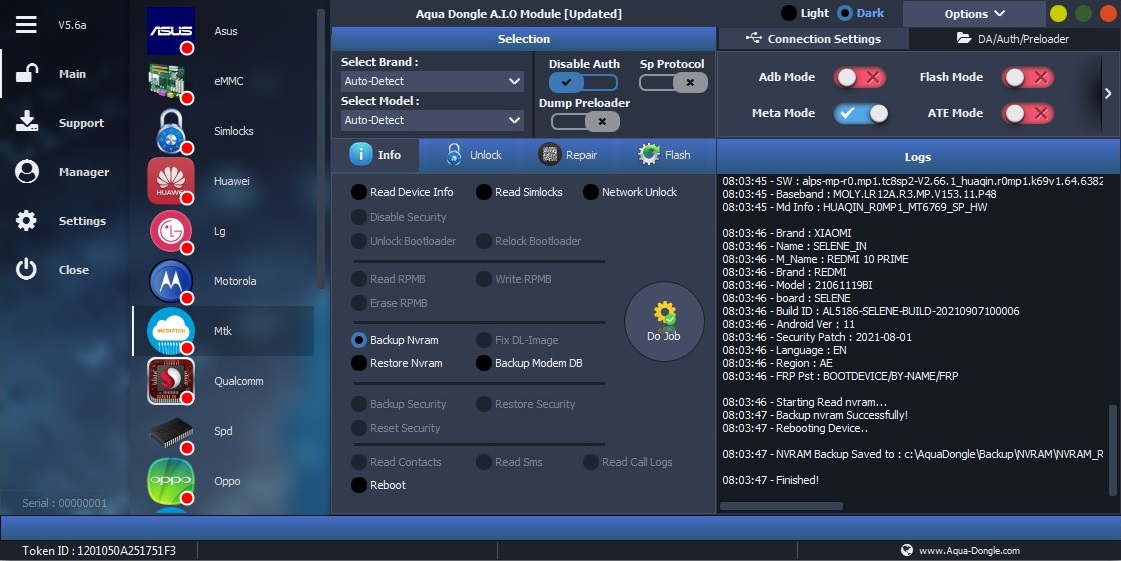
Task: Open the Connection Settings tab
Action: point(814,39)
